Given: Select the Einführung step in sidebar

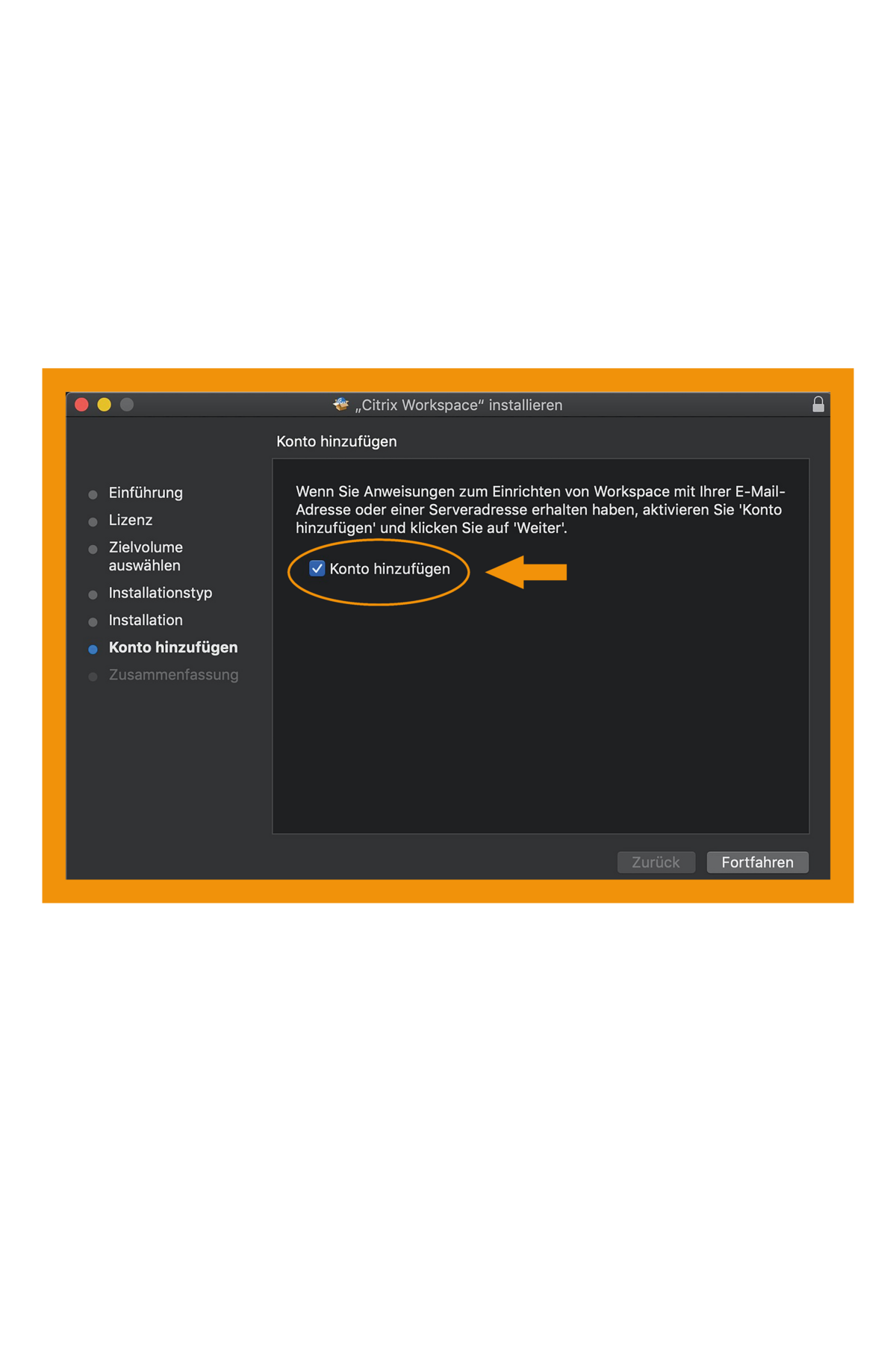Looking at the screenshot, I should pyautogui.click(x=146, y=493).
